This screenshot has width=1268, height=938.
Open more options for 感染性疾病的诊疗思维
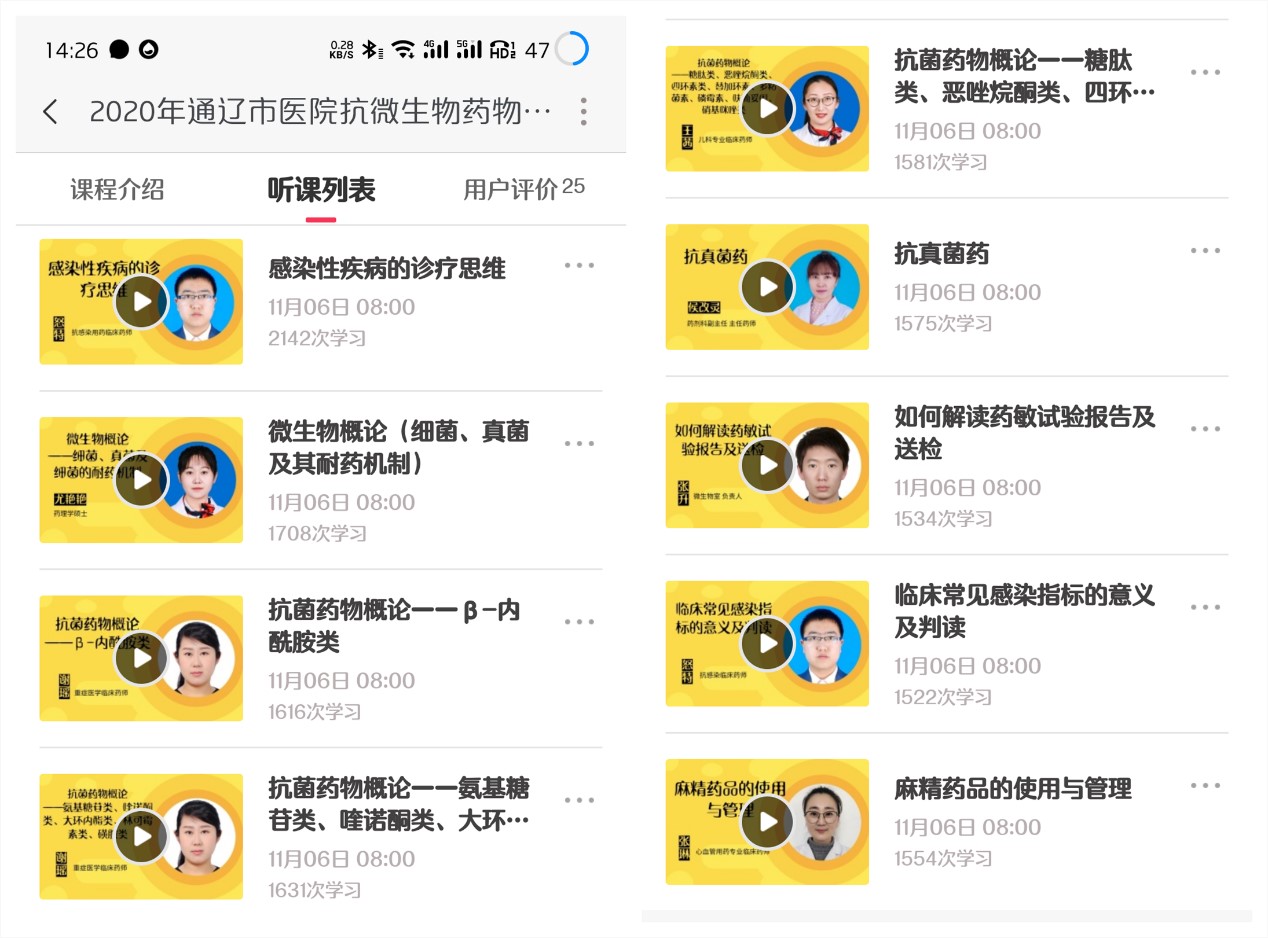pyautogui.click(x=579, y=265)
